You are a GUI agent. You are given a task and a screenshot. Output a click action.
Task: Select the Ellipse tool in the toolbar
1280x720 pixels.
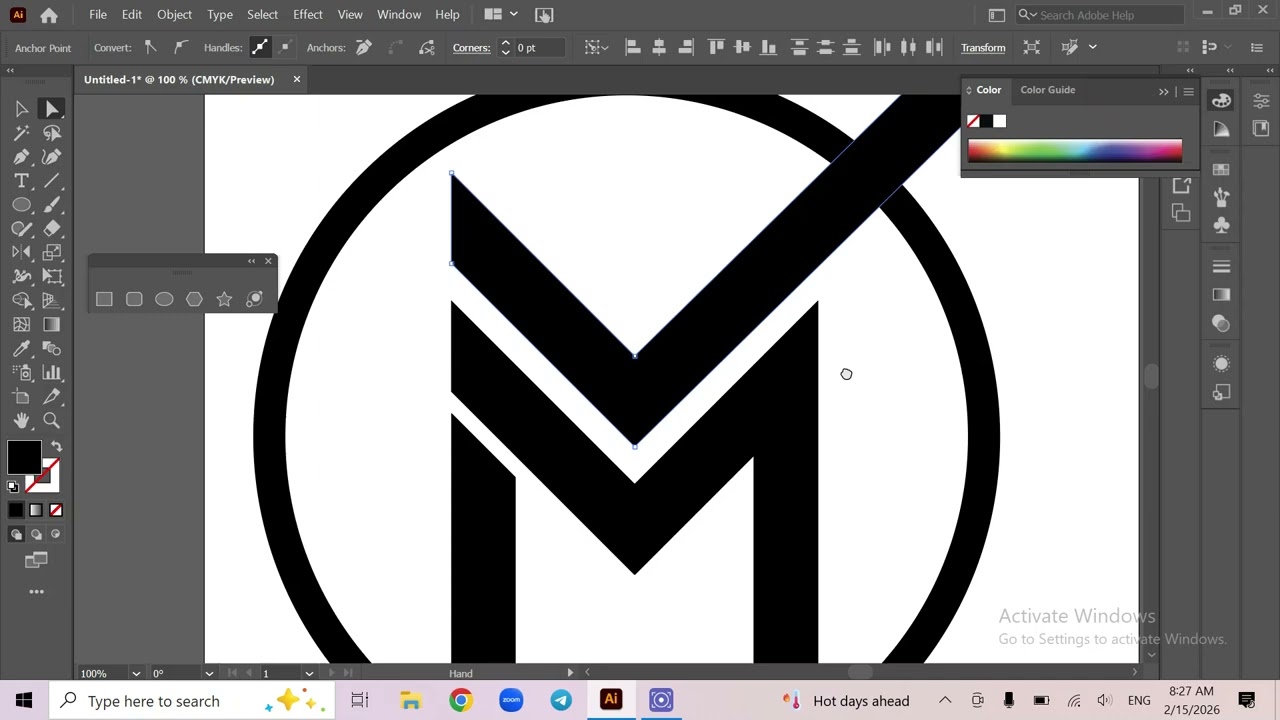point(22,205)
